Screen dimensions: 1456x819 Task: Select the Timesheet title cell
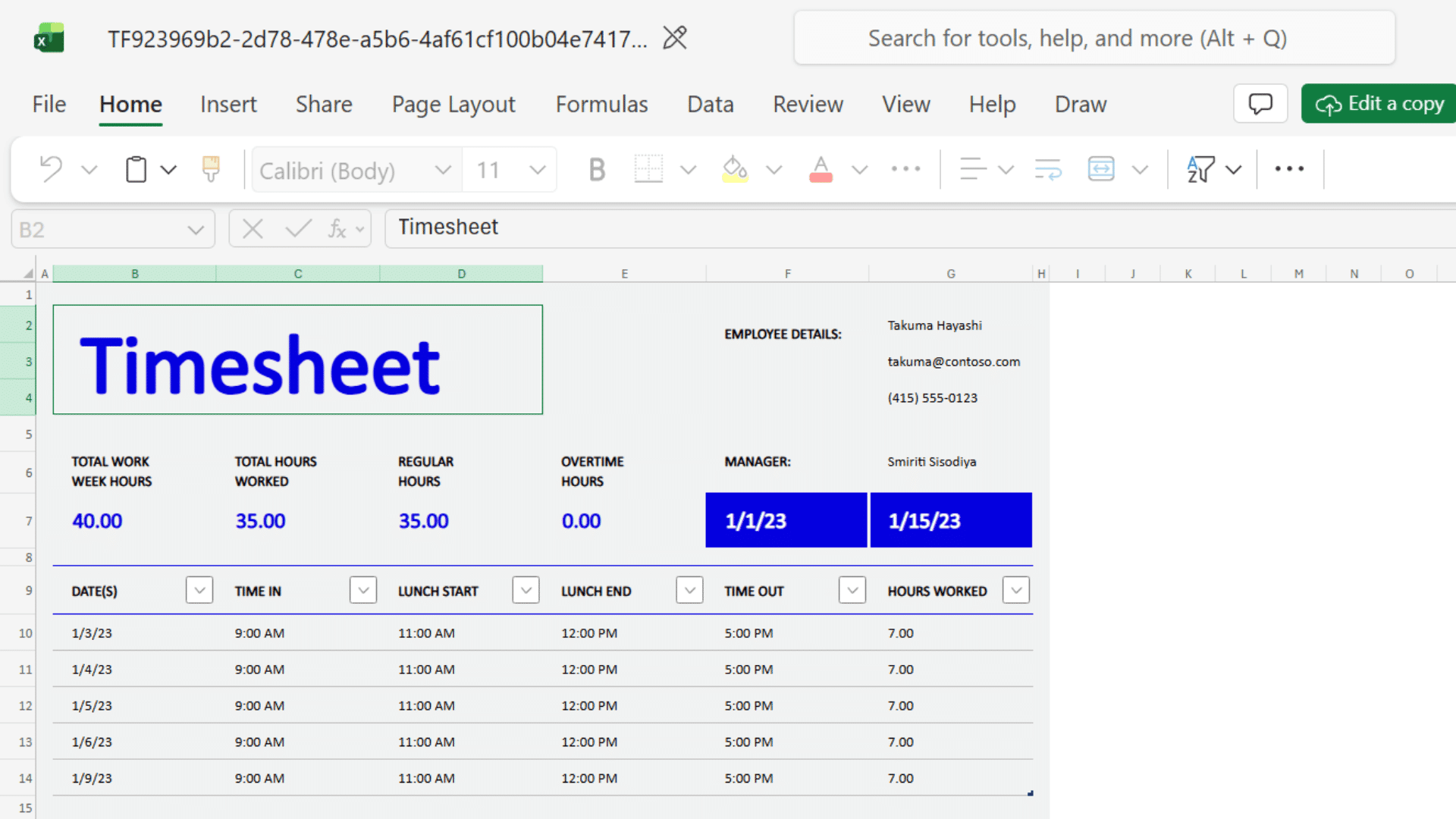298,359
